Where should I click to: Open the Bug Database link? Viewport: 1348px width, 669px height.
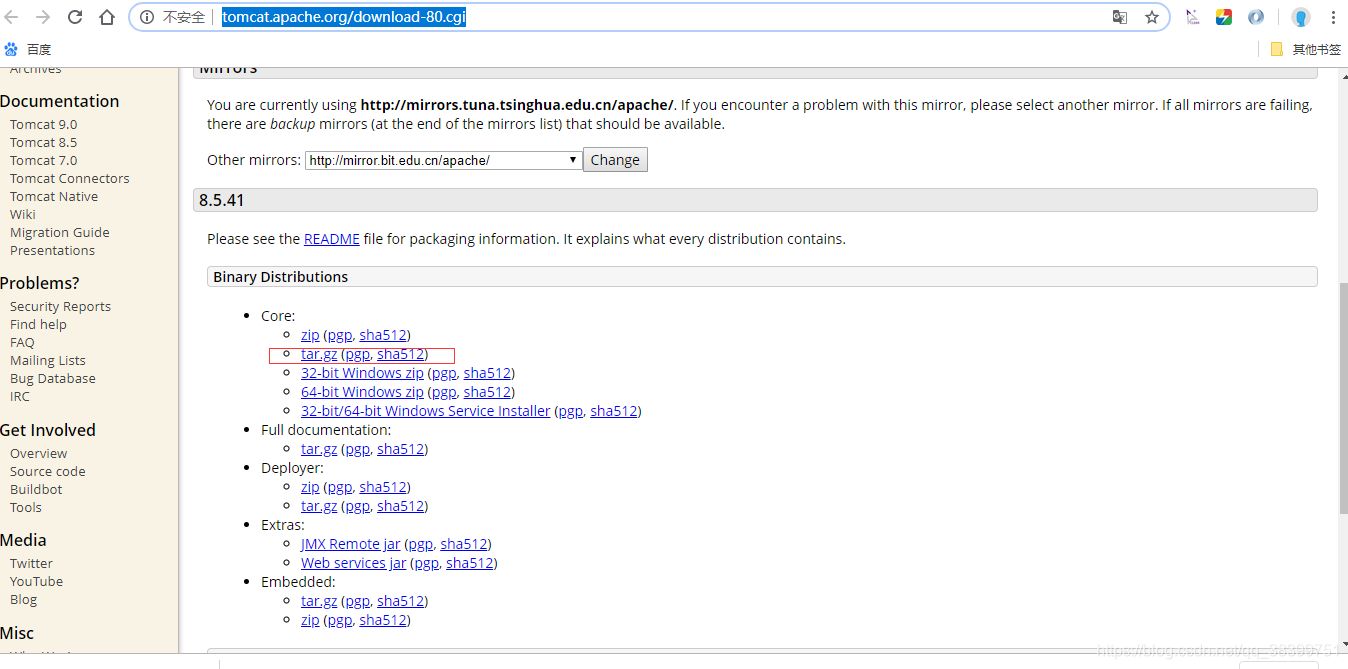pos(53,378)
